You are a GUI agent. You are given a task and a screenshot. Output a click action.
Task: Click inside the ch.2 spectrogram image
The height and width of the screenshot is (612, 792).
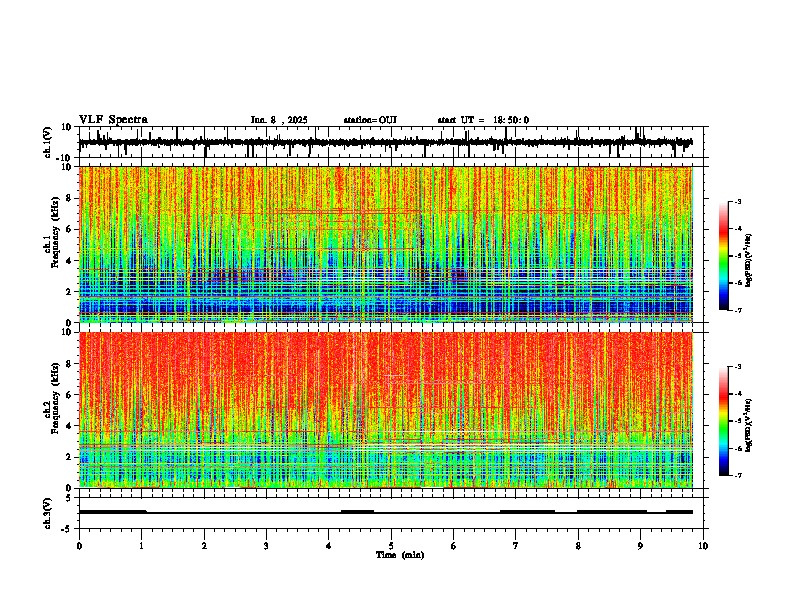386,410
